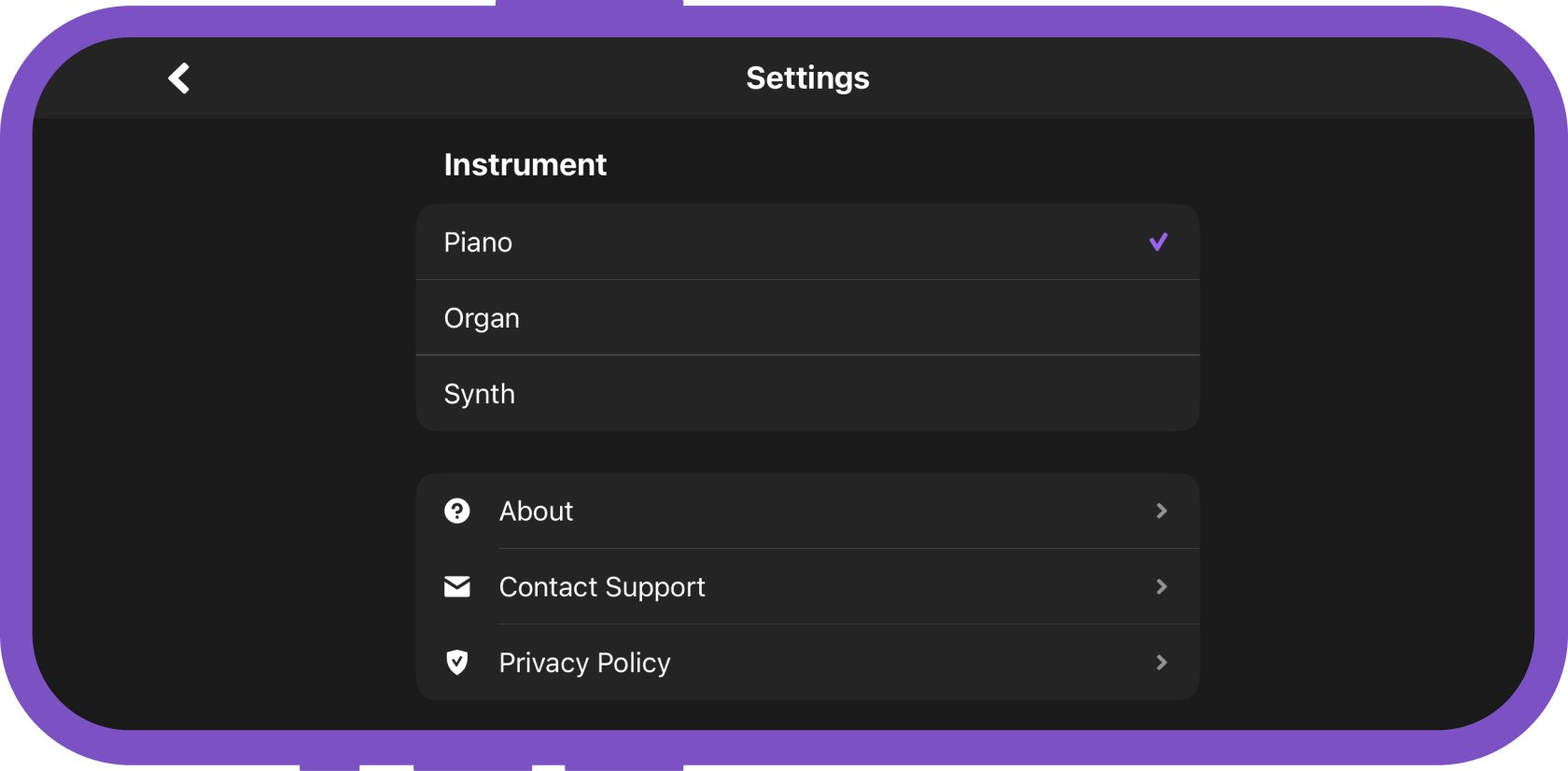Tap the Organ text label
This screenshot has height=771, width=1568.
tap(482, 319)
